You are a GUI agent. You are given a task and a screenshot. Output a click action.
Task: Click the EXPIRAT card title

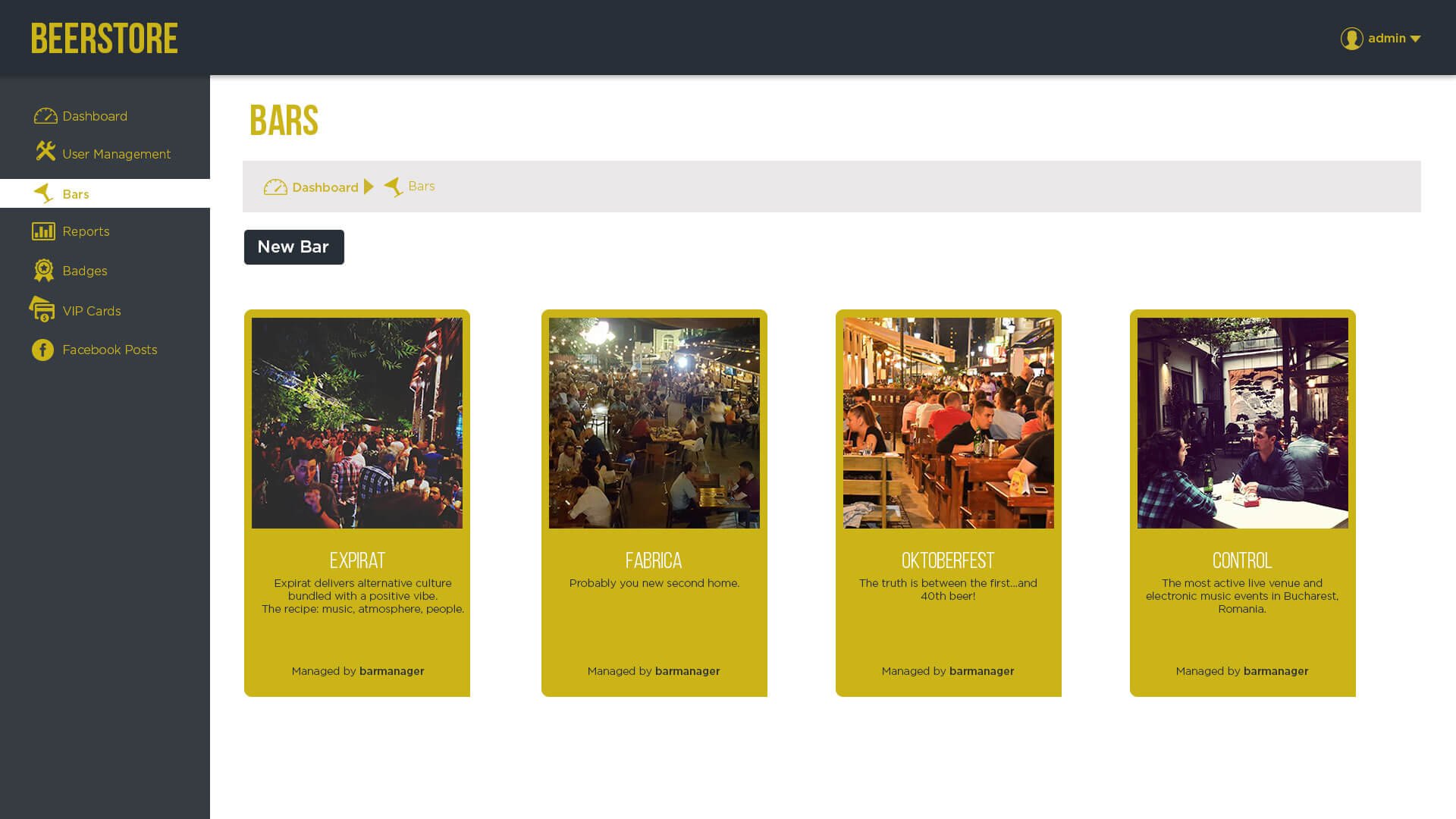357,560
